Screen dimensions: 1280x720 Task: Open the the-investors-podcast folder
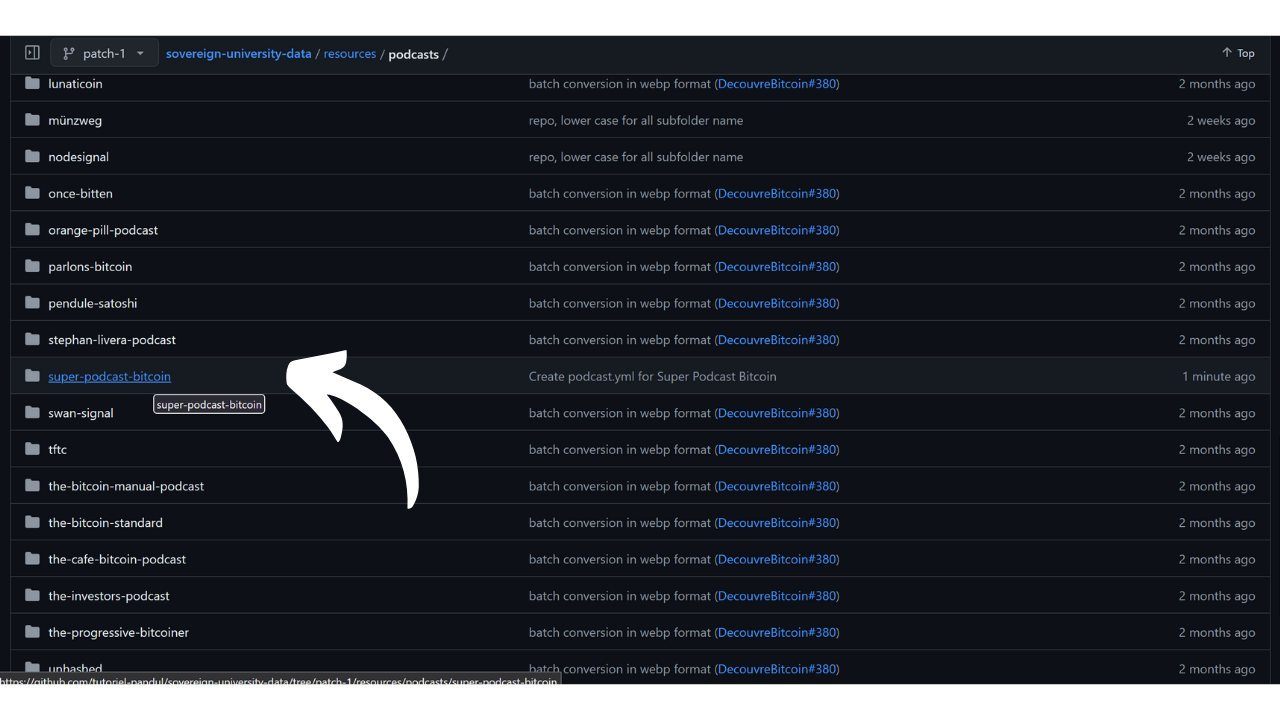(109, 596)
